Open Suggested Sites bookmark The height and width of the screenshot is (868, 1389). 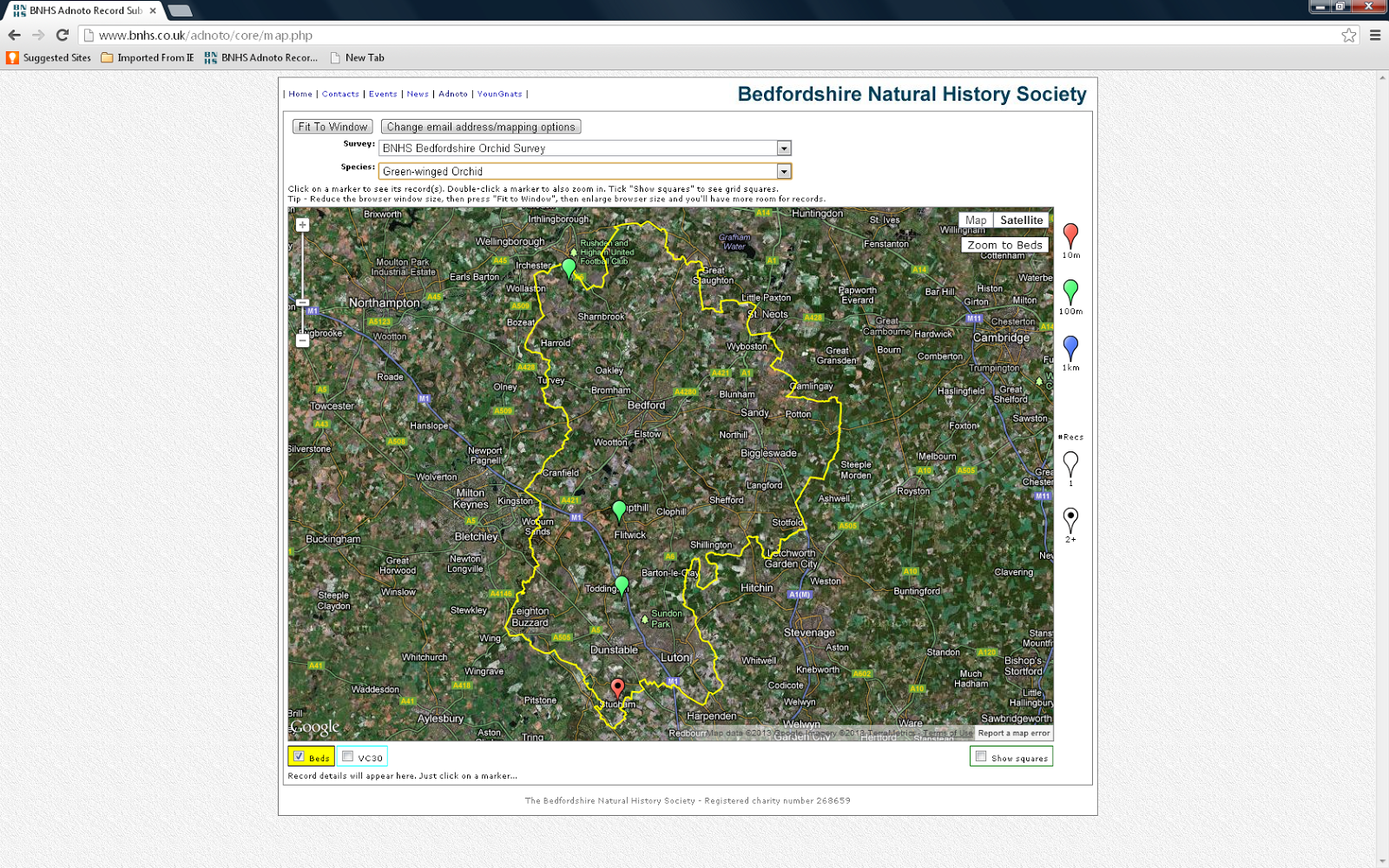coord(49,57)
